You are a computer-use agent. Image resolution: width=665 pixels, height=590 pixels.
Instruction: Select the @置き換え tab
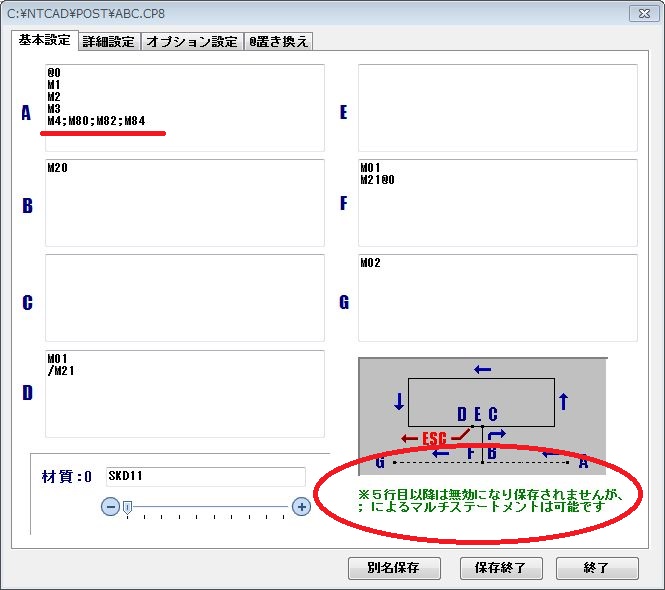pyautogui.click(x=278, y=41)
